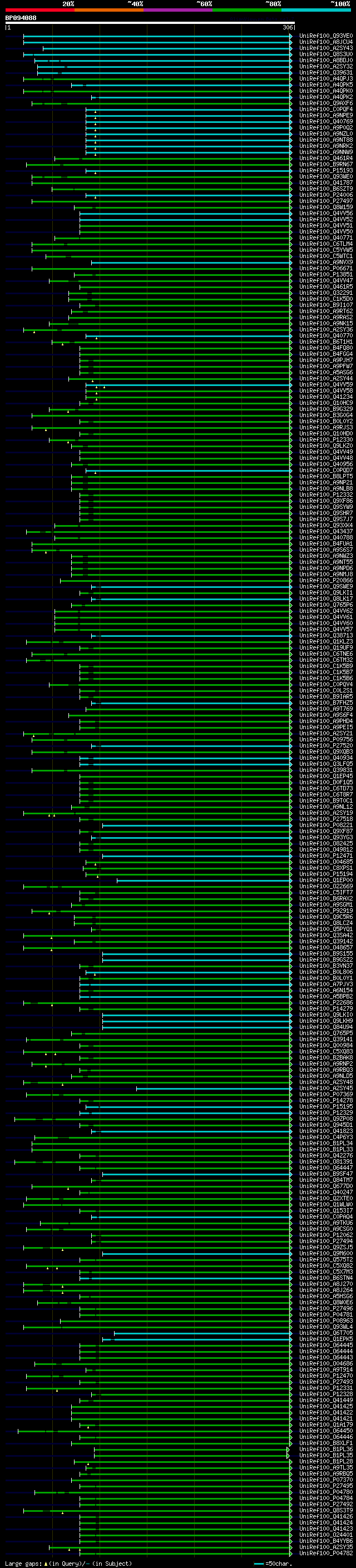The height and width of the screenshot is (1568, 356).
Task: Select the UniRef100_P27520 label
Action: 326,746
